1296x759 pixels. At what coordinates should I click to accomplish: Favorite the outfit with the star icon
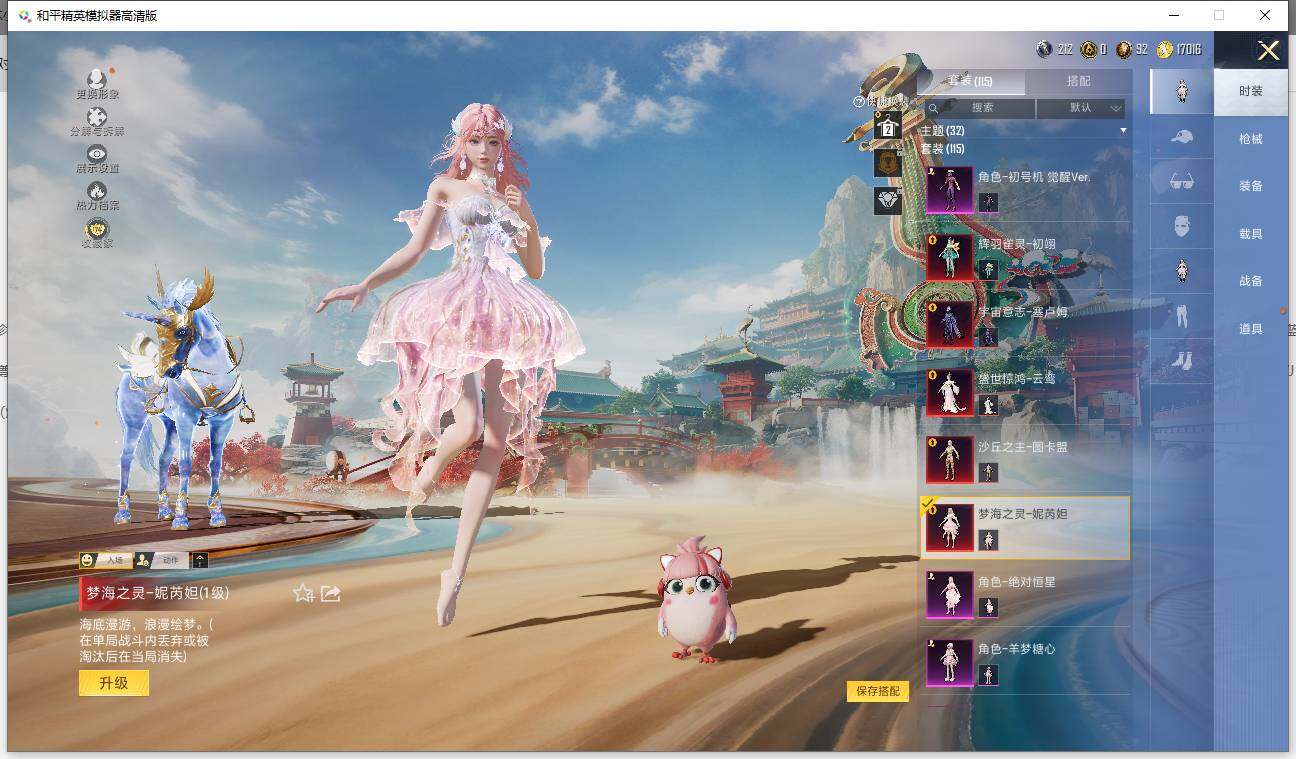(303, 593)
